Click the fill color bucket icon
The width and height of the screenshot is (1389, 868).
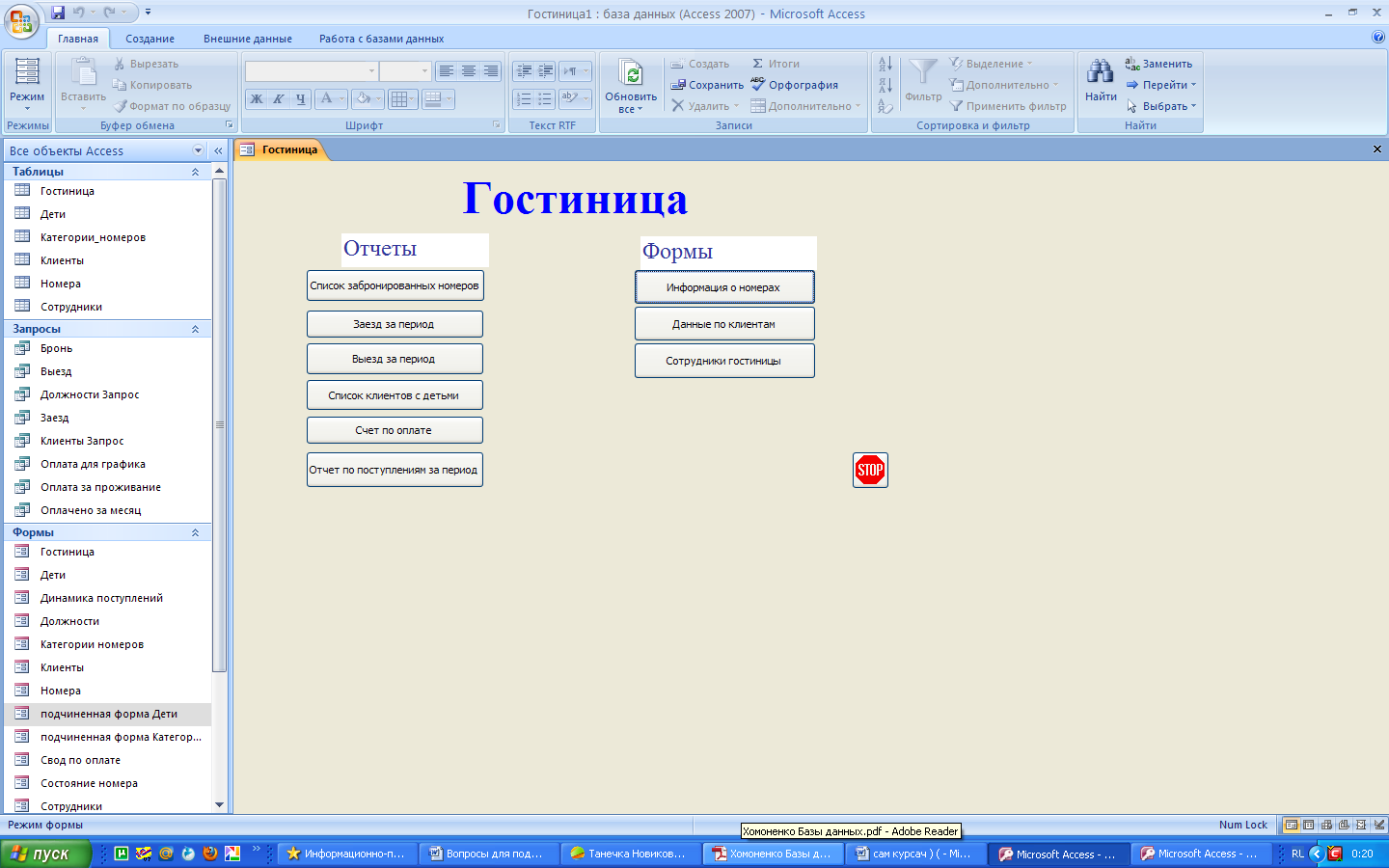click(x=363, y=98)
